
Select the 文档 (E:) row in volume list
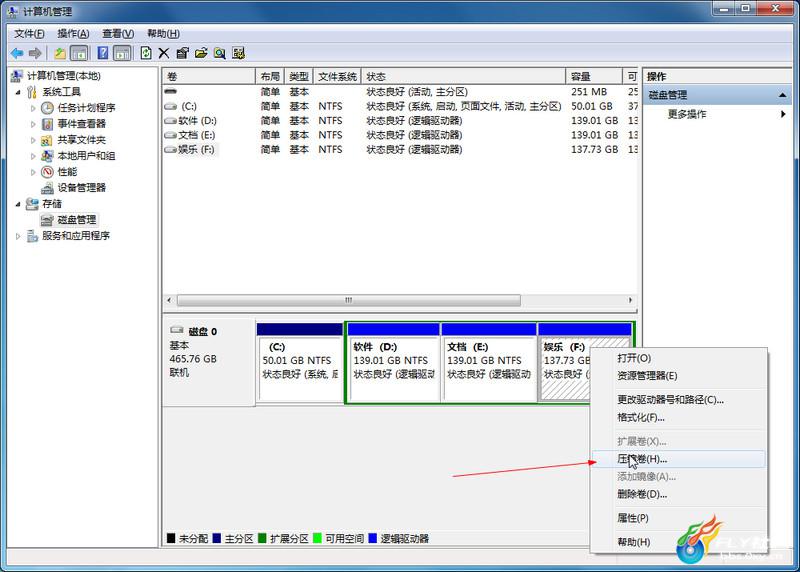tap(401, 135)
